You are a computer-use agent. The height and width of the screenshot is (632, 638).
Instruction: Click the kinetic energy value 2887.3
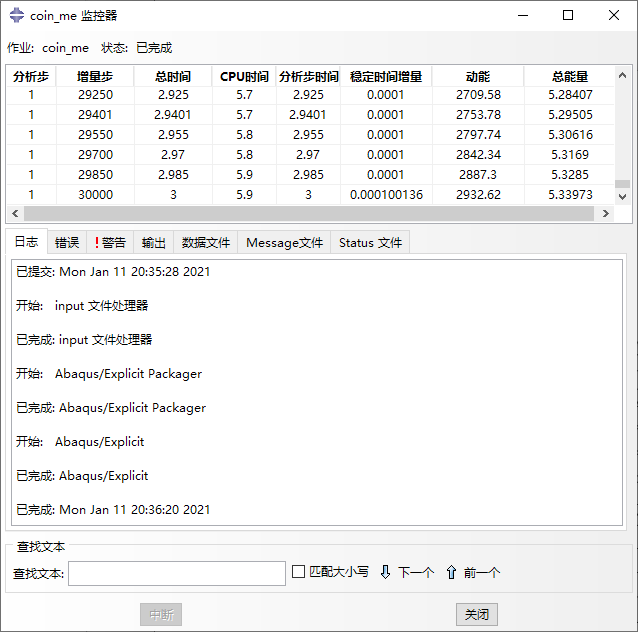point(478,174)
